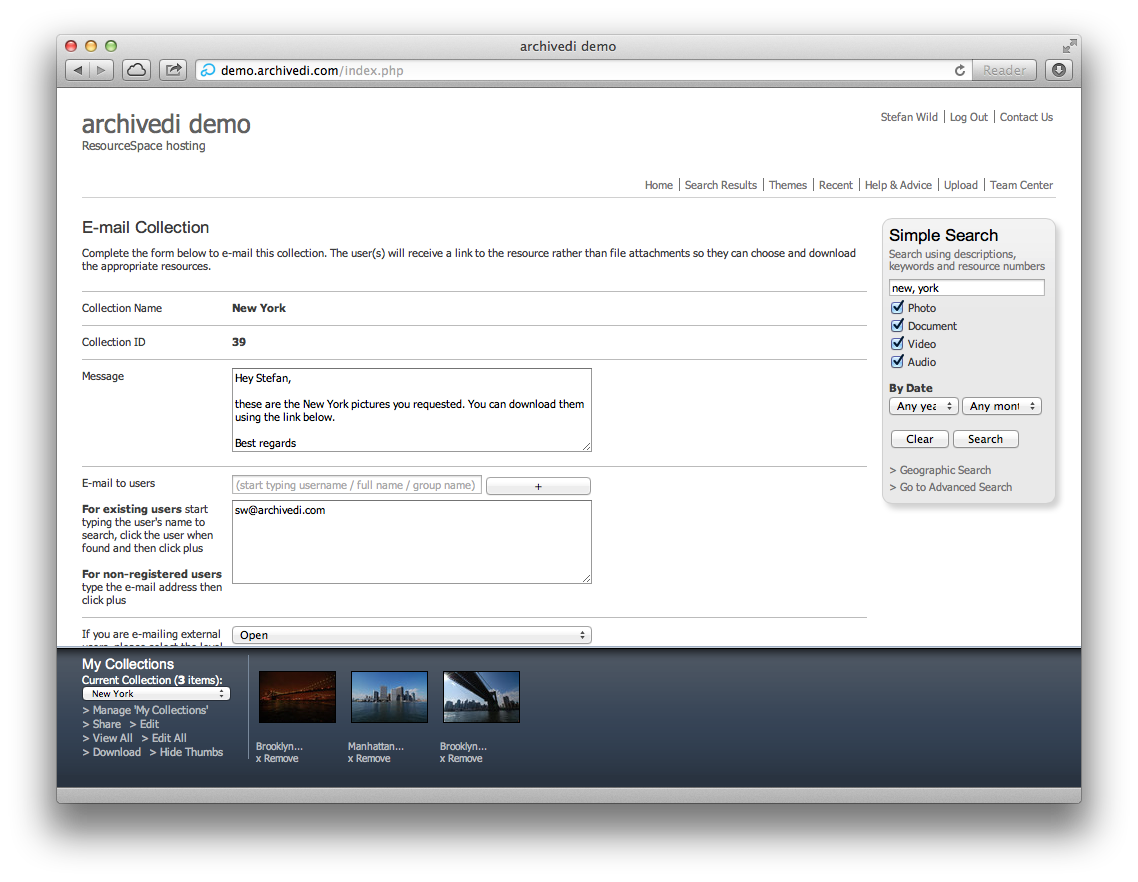
Task: Click the recipients box containing sw@archivedi.com
Action: pyautogui.click(x=412, y=542)
